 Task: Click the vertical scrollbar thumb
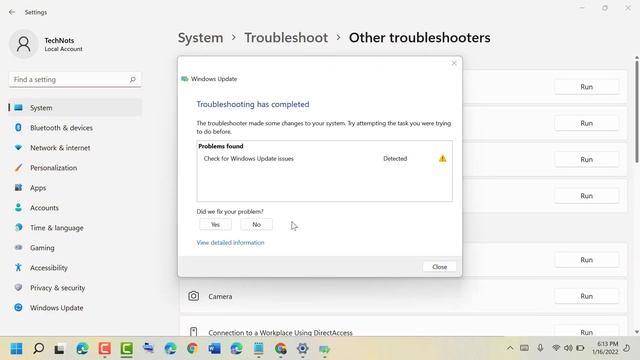point(636,111)
